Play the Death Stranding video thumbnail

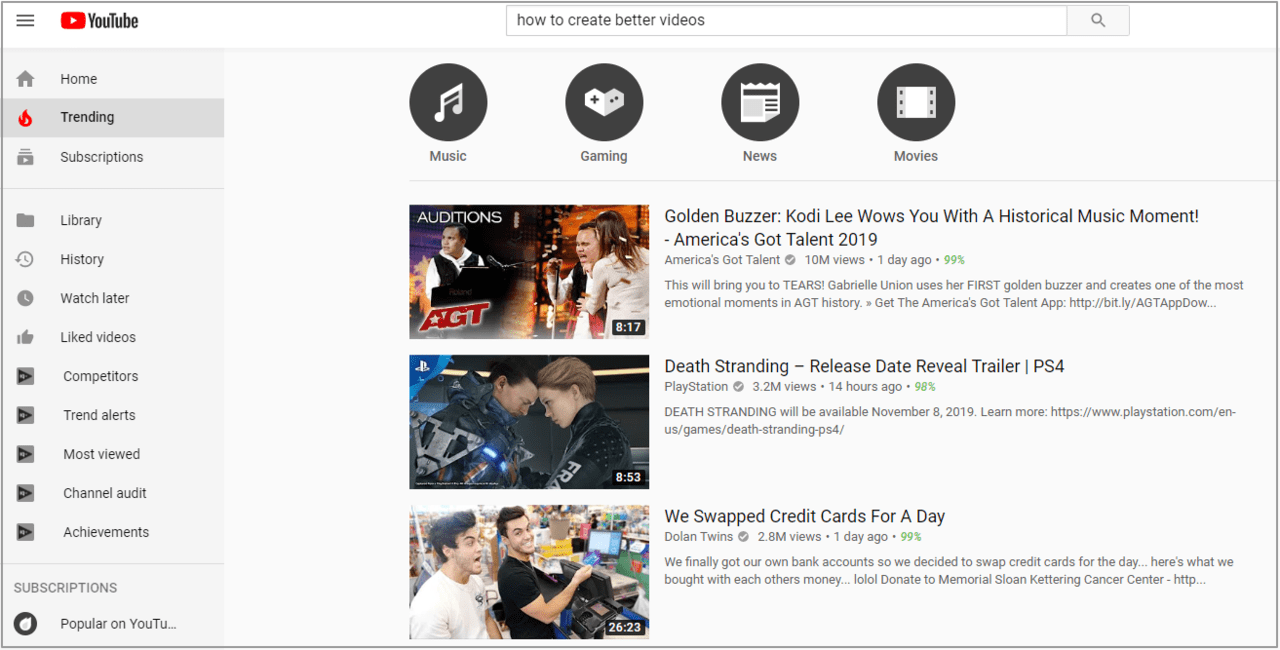click(x=529, y=422)
